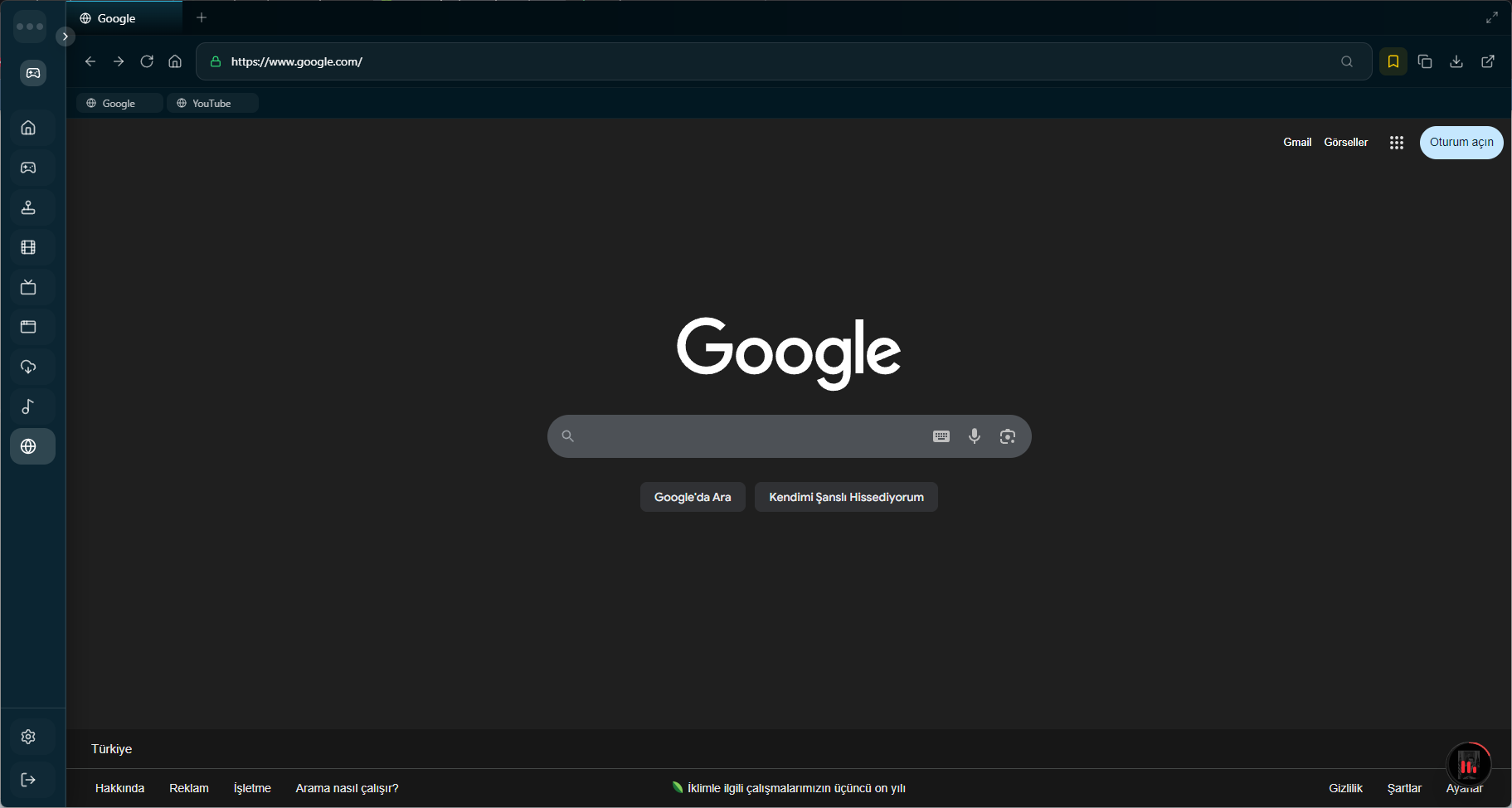This screenshot has width=1512, height=808.
Task: Open the TV section in the sidebar
Action: tap(29, 286)
